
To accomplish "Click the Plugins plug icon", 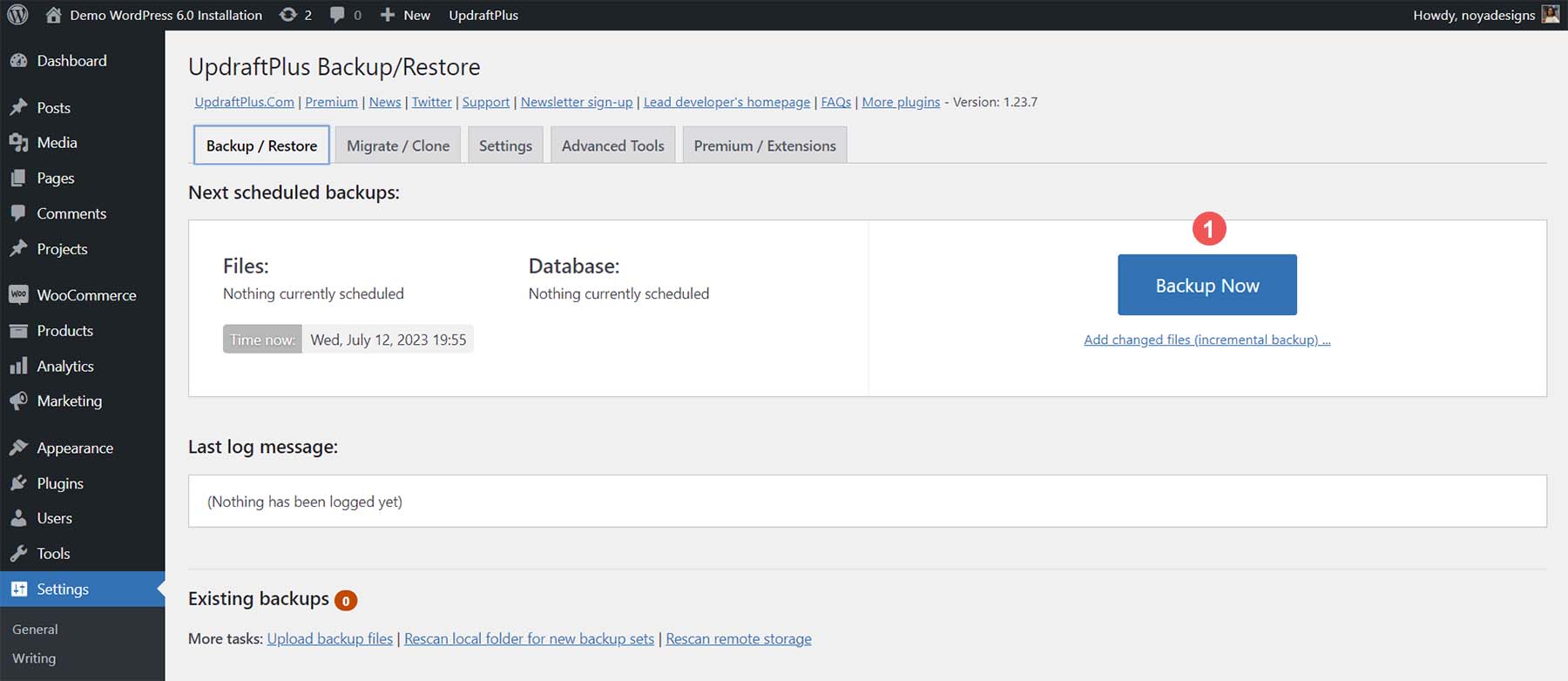I will coord(18,483).
